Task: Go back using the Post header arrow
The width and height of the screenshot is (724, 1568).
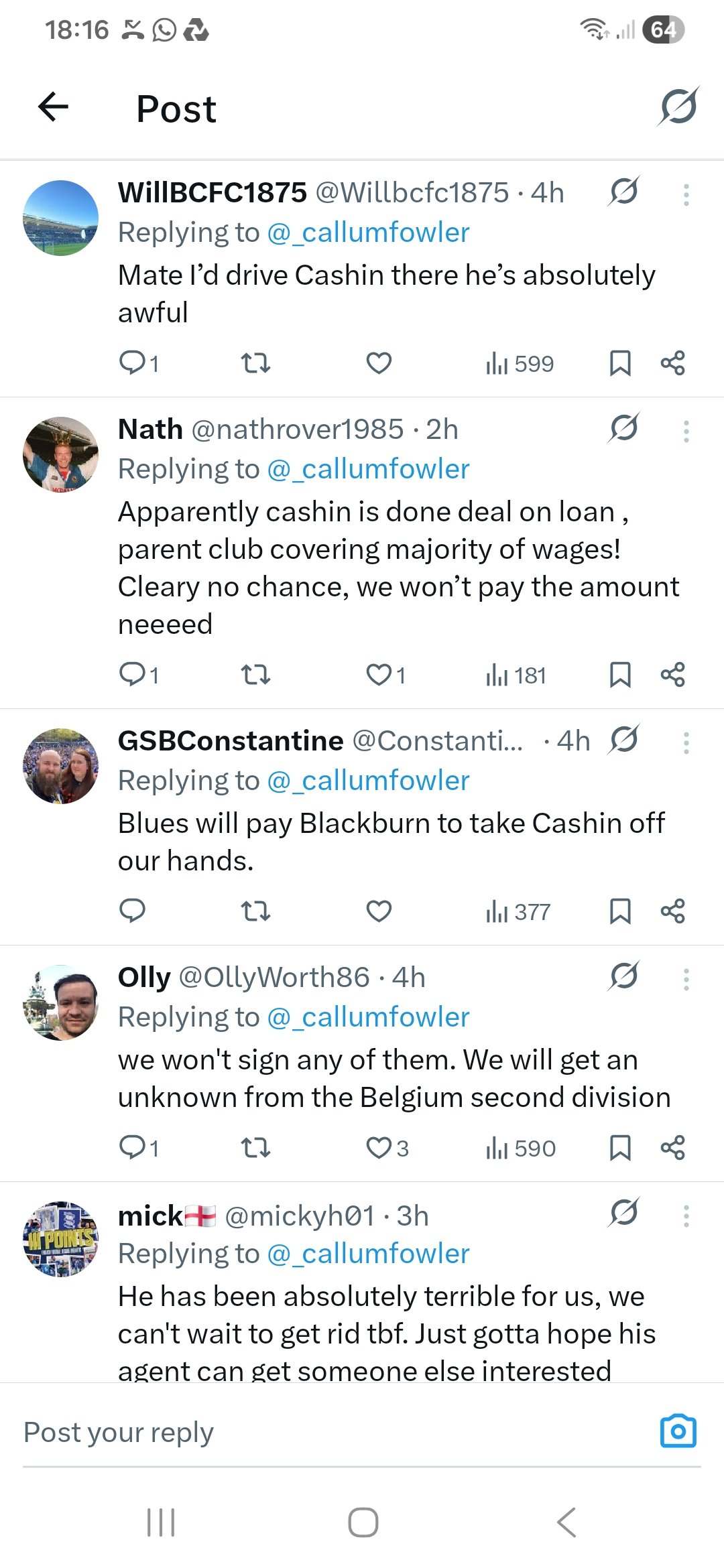Action: [x=54, y=107]
